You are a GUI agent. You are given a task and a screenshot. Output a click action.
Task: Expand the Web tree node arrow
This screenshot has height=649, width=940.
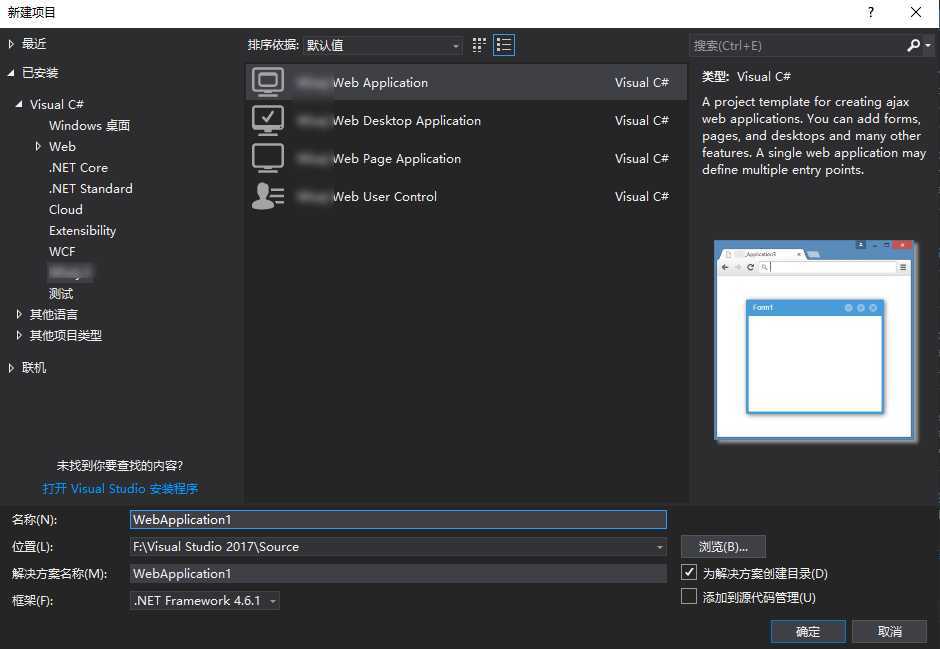tap(38, 146)
